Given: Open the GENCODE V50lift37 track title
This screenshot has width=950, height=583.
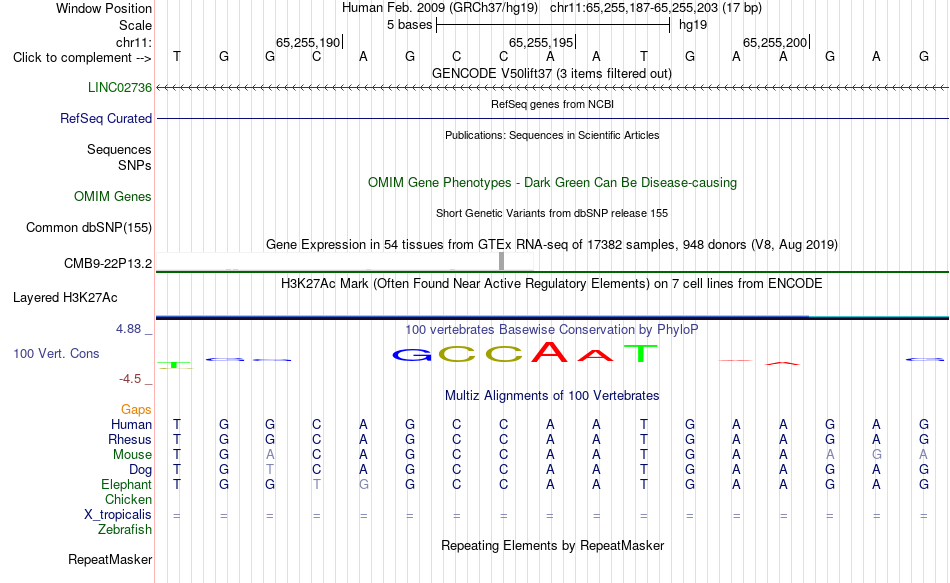Looking at the screenshot, I should 552,73.
